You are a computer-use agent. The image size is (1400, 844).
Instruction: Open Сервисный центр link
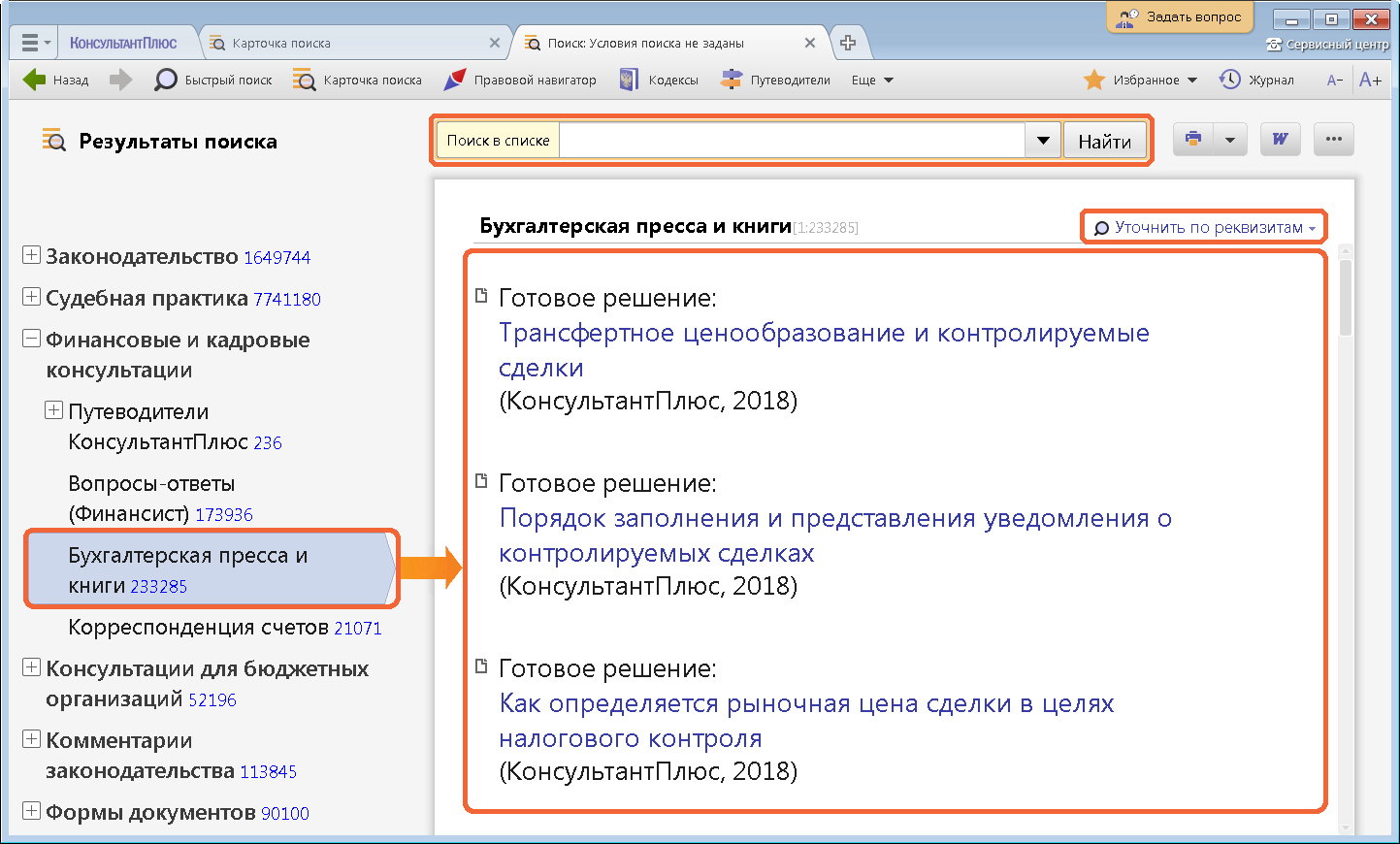coord(1327,45)
